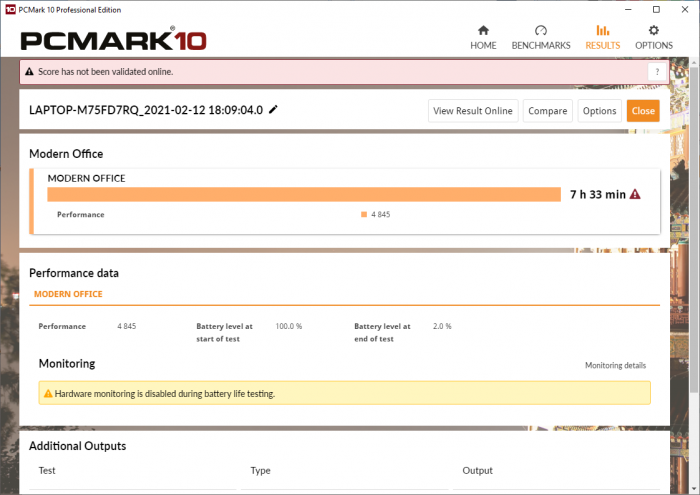The image size is (700, 495).
Task: Open OPTIONS gear icon
Action: [x=654, y=30]
